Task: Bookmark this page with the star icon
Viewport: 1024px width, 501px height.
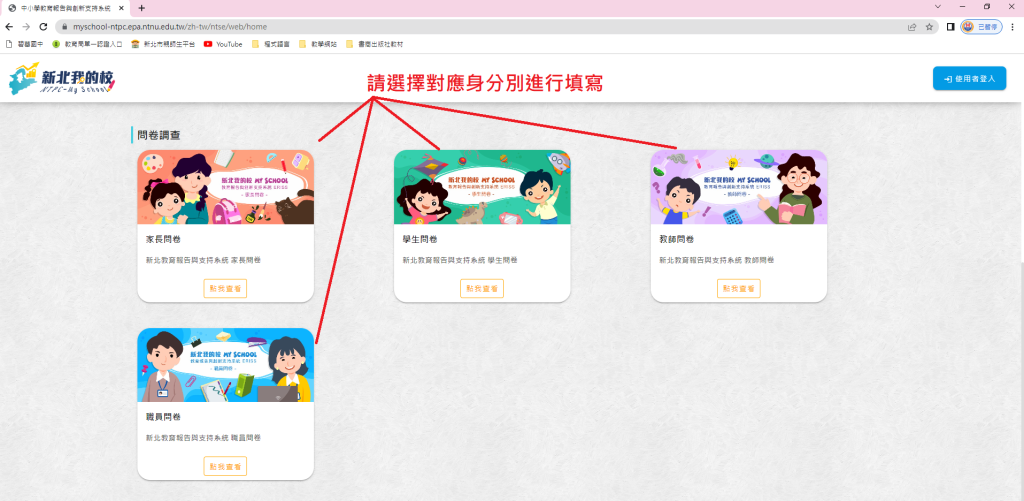Action: click(929, 27)
